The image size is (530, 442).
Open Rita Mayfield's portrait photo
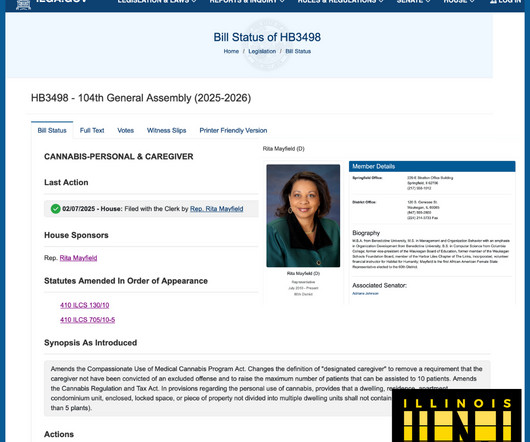(303, 216)
